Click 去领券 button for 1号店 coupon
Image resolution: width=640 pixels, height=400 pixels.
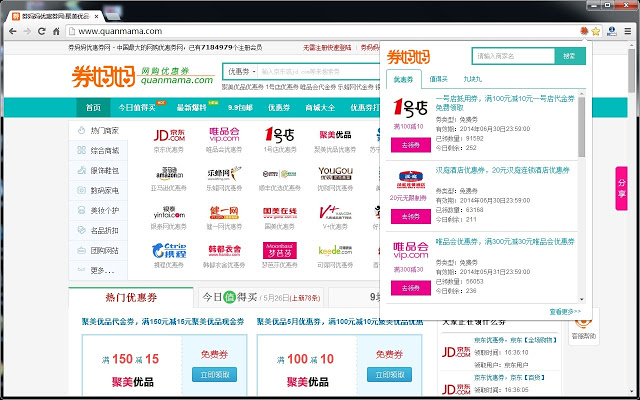tap(410, 146)
